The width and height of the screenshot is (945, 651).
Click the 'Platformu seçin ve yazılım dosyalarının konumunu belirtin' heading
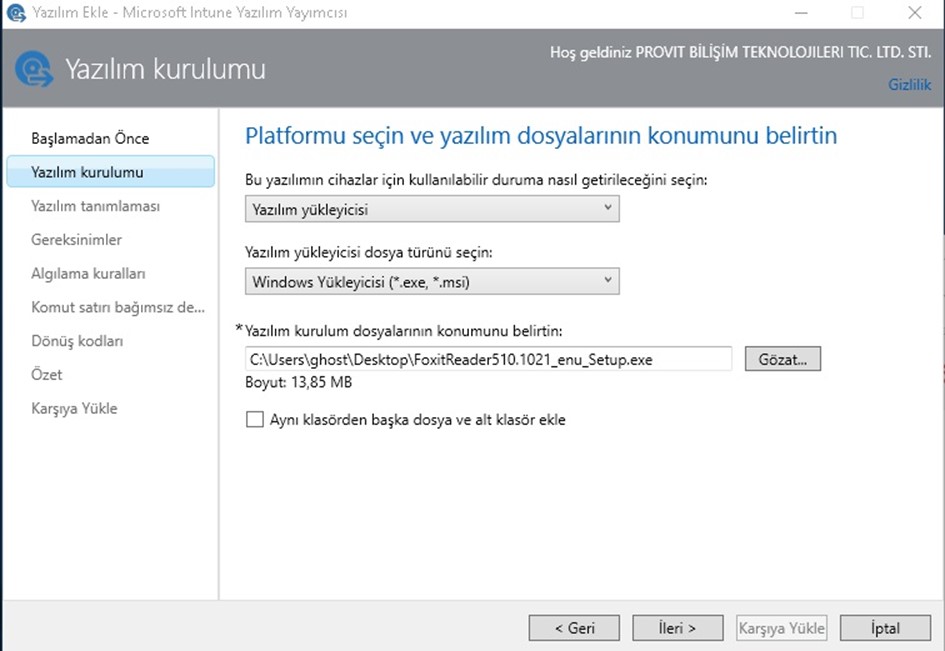tap(541, 136)
